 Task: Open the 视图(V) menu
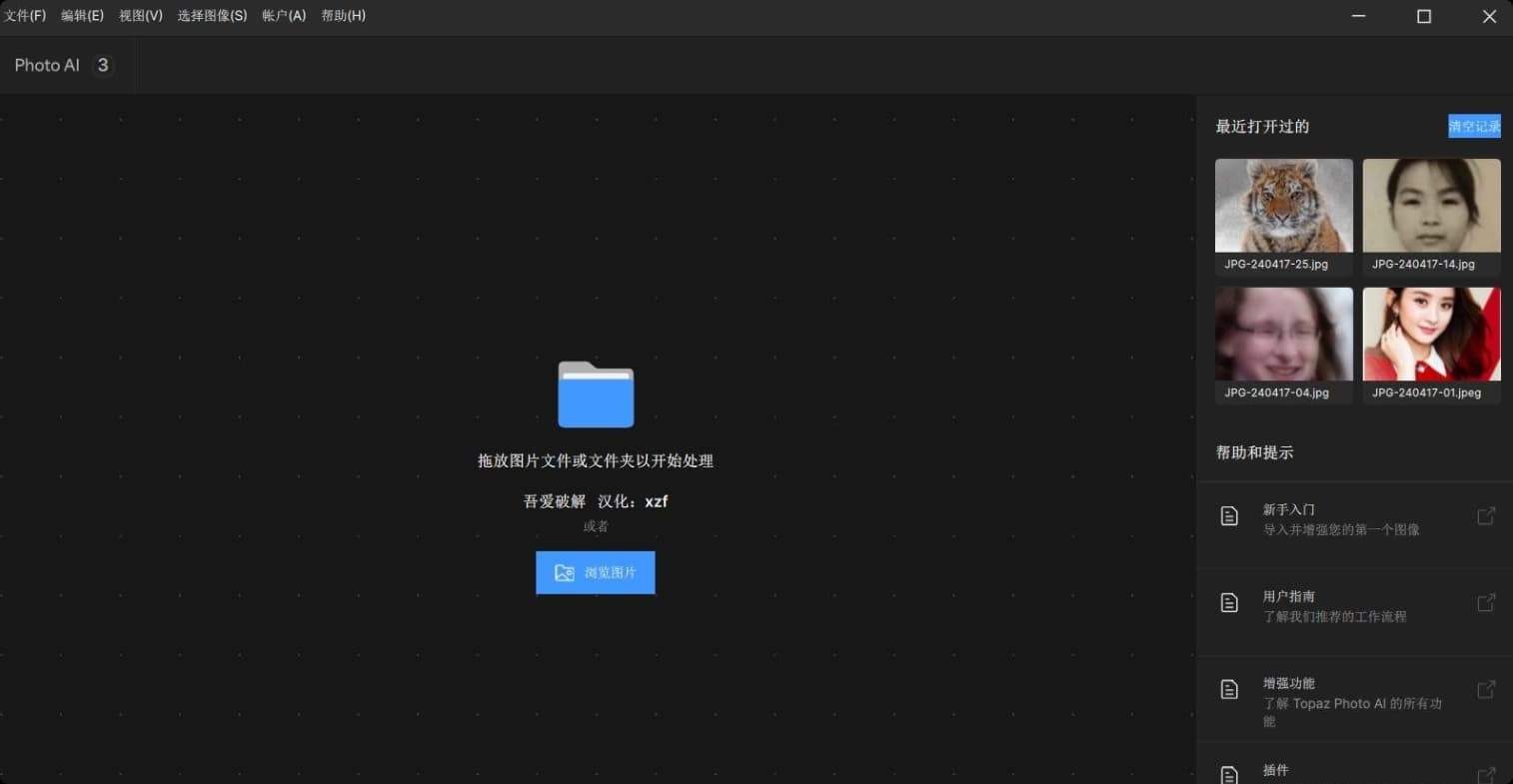(x=141, y=16)
